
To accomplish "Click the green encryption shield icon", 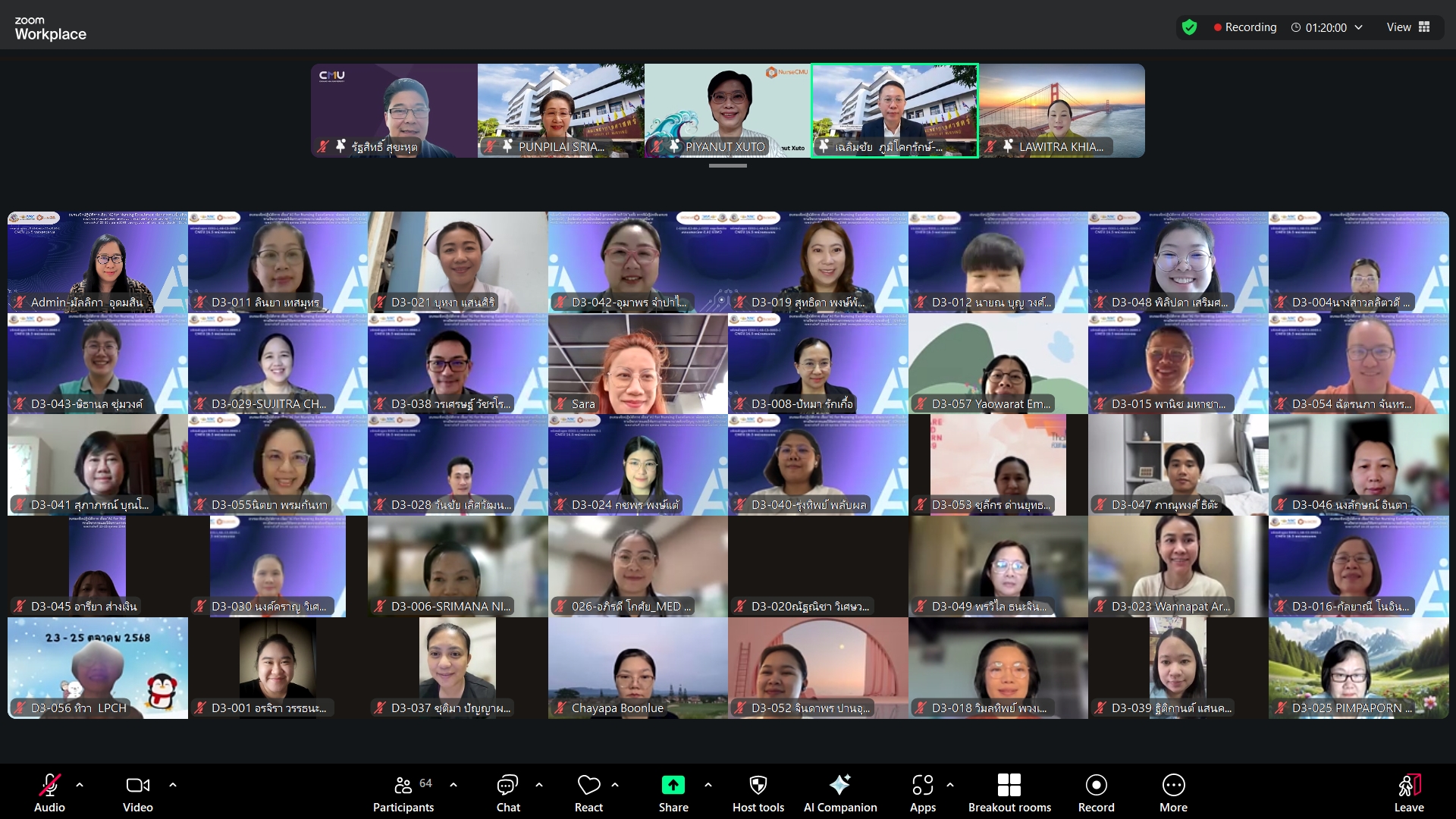I will point(1189,27).
